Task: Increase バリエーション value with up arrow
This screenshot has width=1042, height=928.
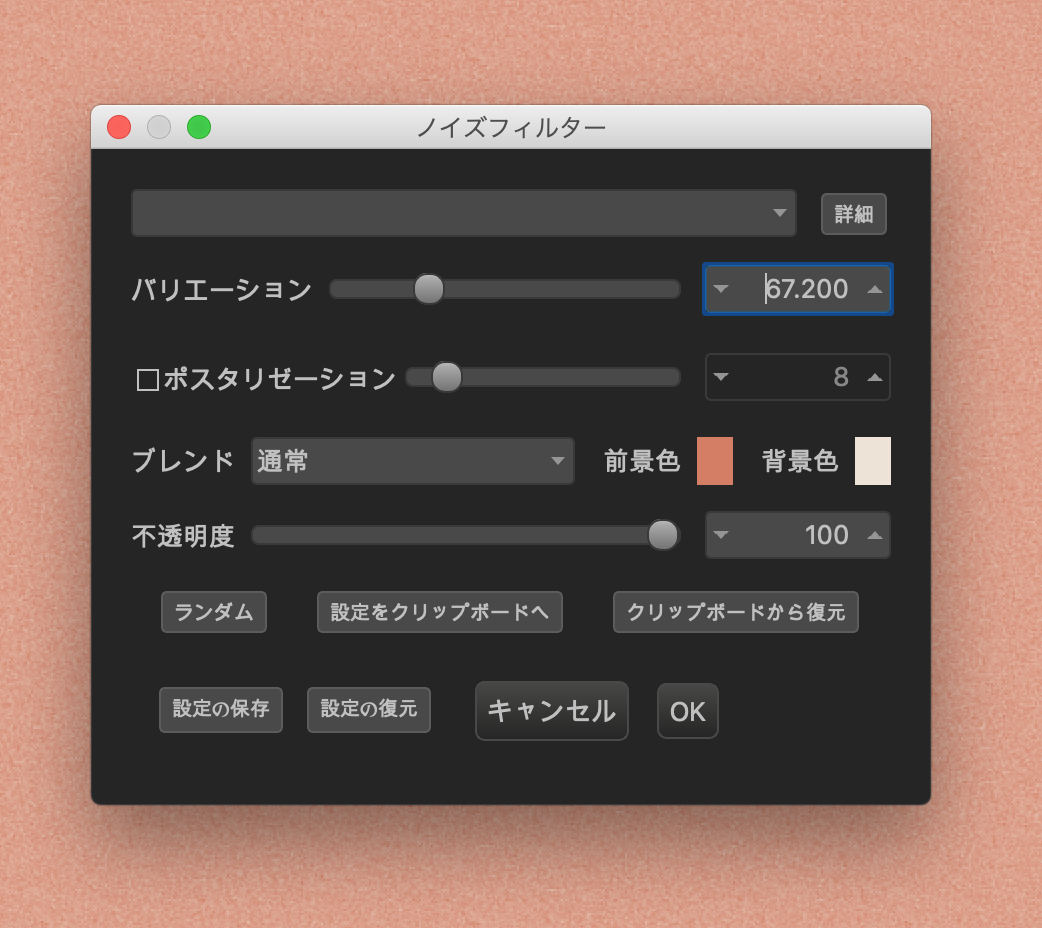Action: coord(875,289)
